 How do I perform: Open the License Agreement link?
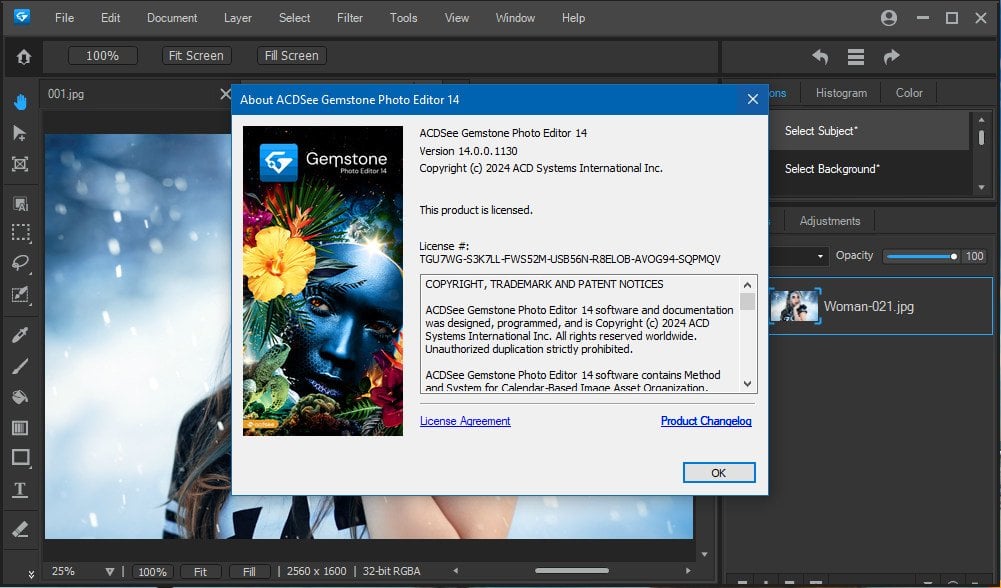tap(465, 421)
